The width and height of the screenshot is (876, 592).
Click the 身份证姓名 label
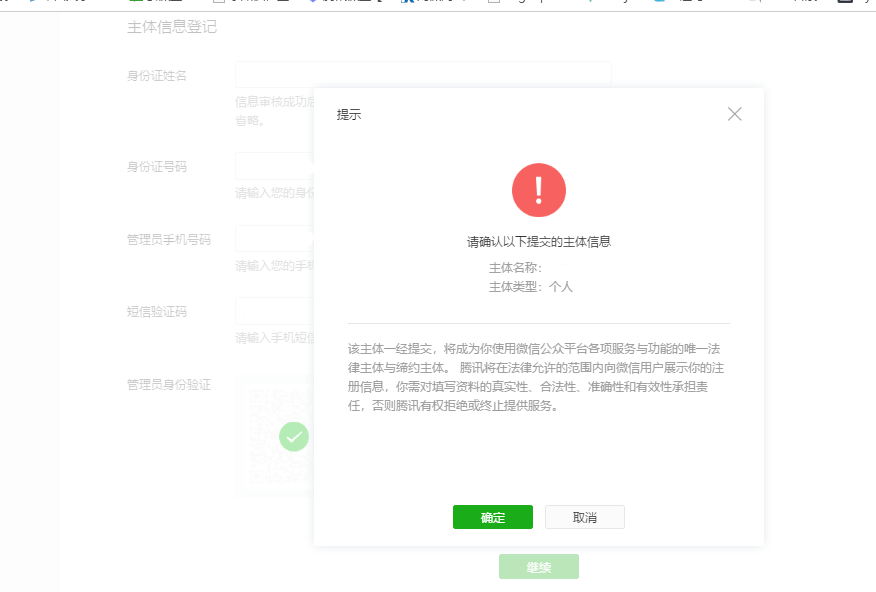[x=157, y=75]
